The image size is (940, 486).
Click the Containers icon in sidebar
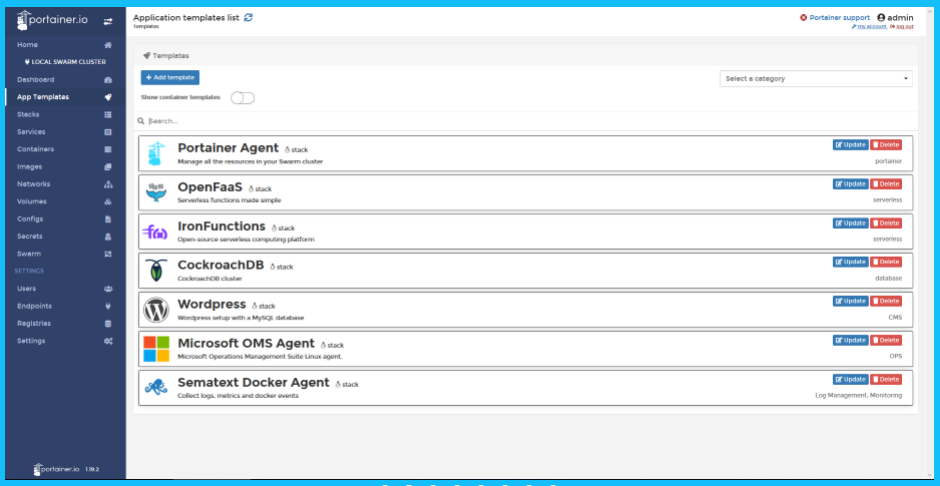pyautogui.click(x=108, y=149)
